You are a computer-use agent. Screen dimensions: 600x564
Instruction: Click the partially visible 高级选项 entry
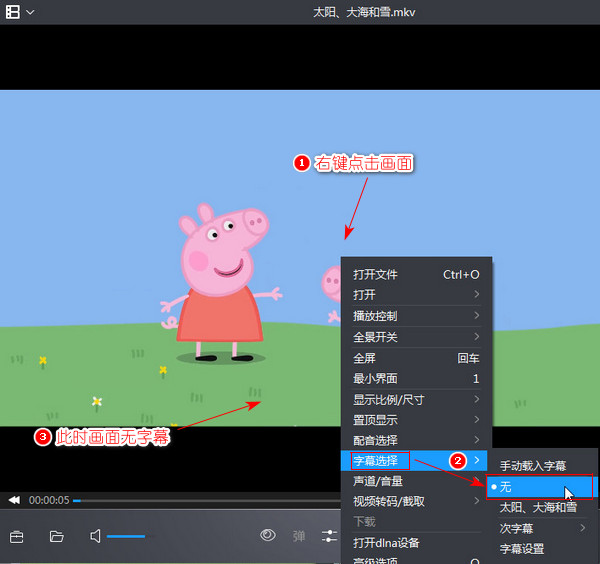tap(416, 560)
